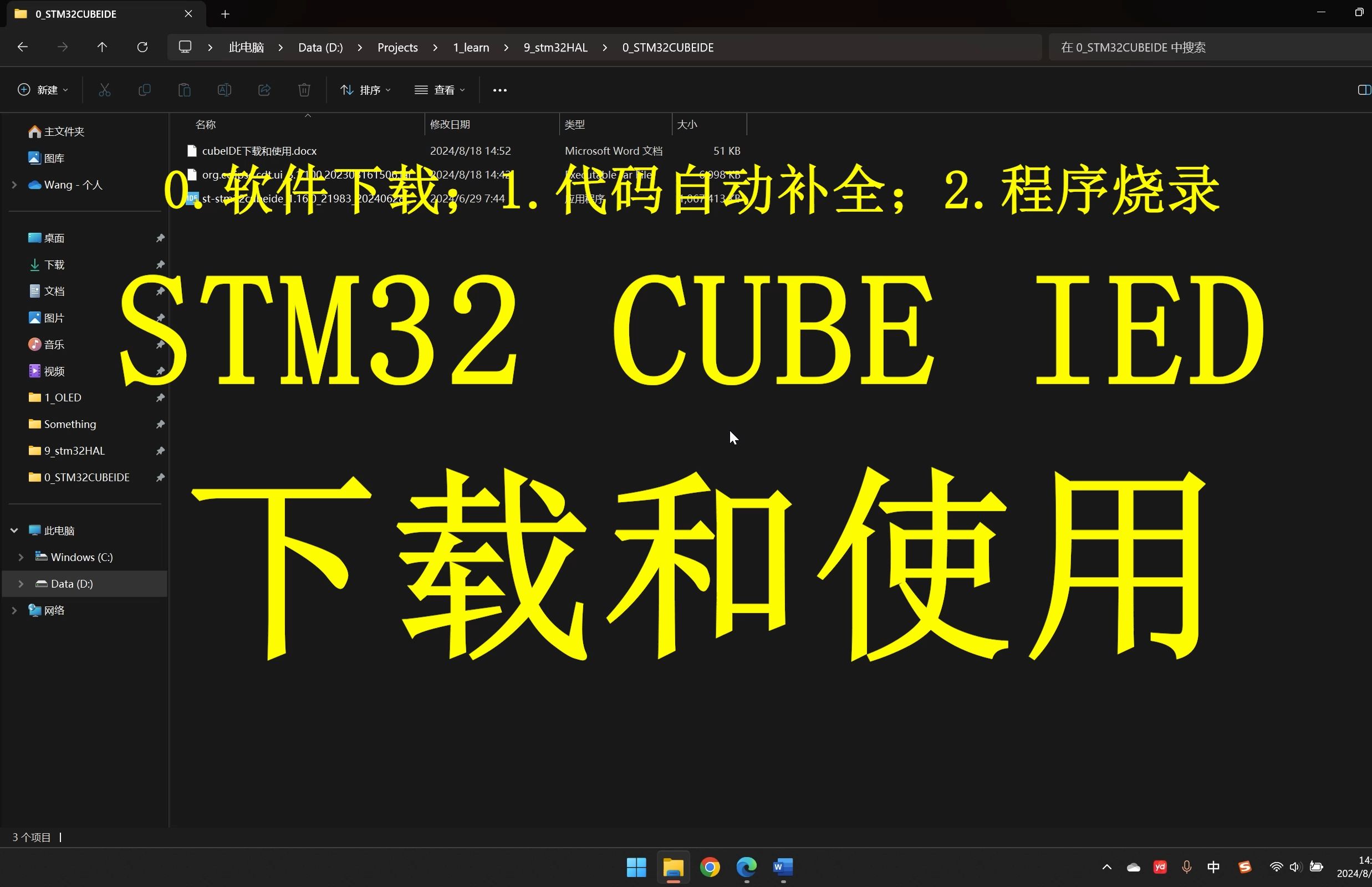This screenshot has height=887, width=1372.
Task: Select the cubeIDE下载和使用.docx file
Action: 259,151
